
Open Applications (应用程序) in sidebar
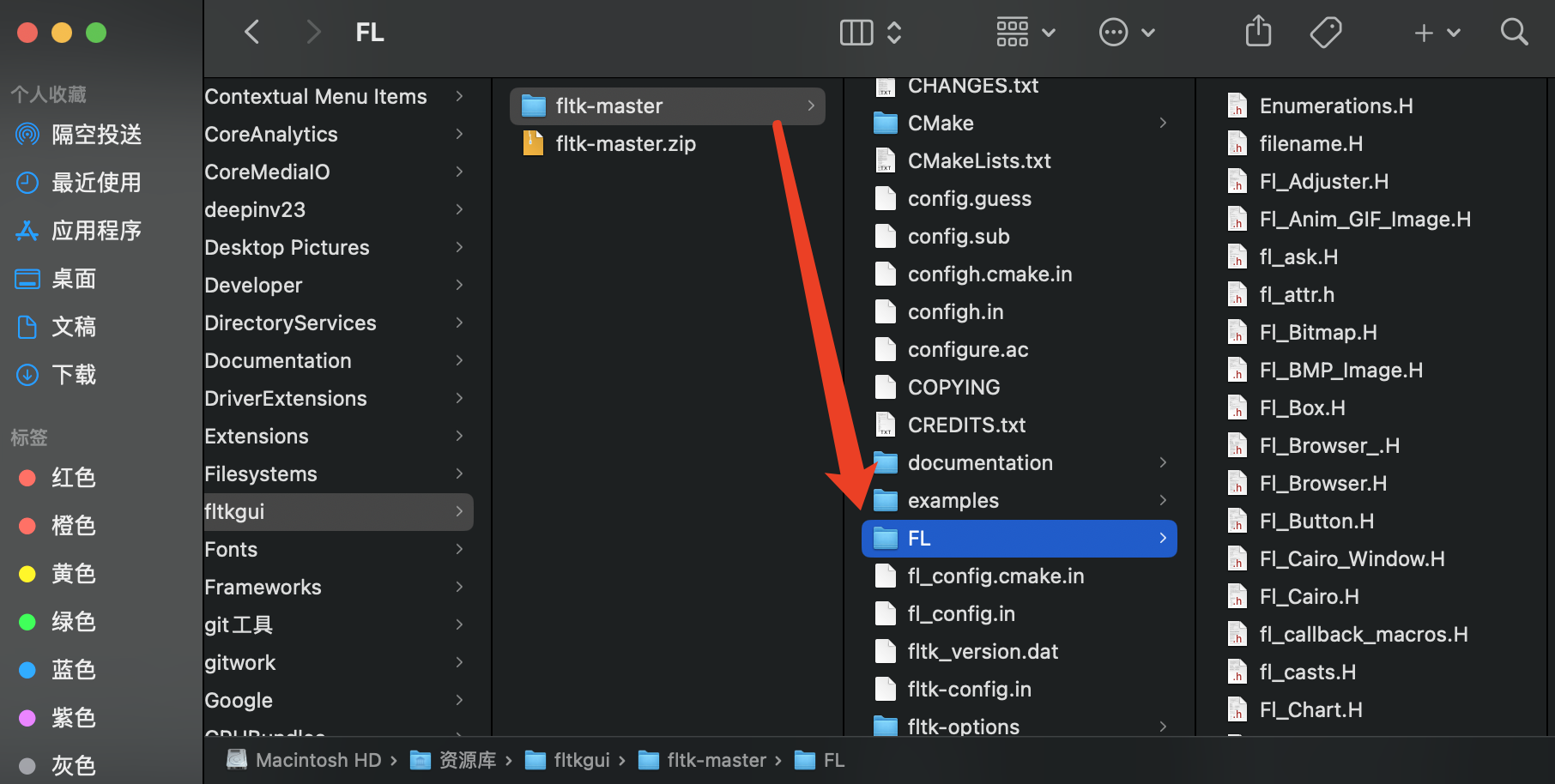(79, 231)
